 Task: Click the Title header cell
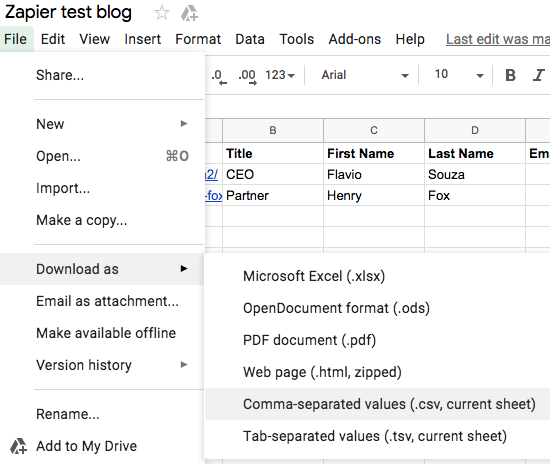273,153
